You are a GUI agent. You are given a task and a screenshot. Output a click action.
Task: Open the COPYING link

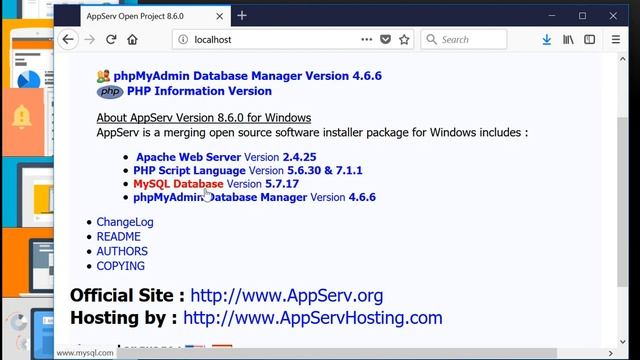point(120,266)
